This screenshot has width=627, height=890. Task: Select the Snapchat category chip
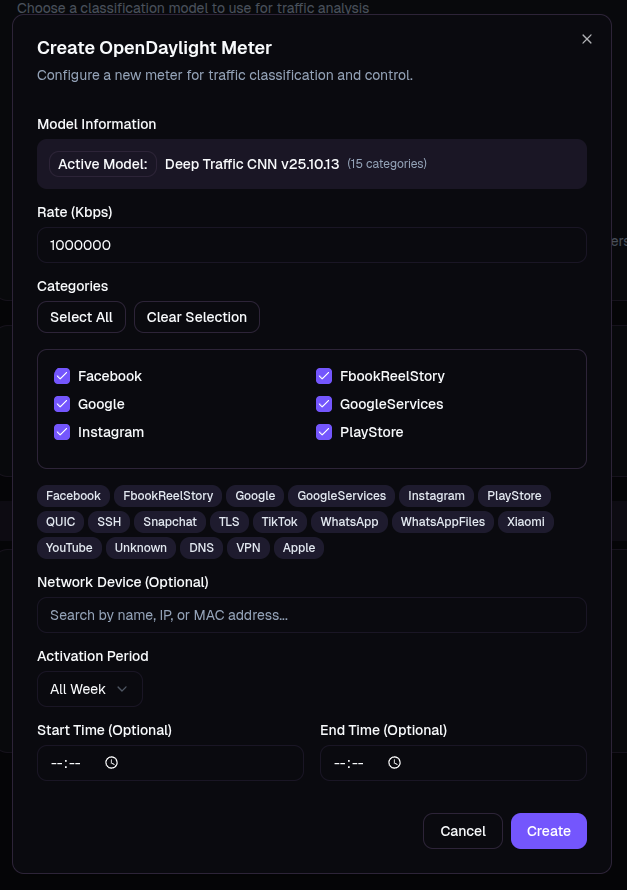click(x=170, y=521)
